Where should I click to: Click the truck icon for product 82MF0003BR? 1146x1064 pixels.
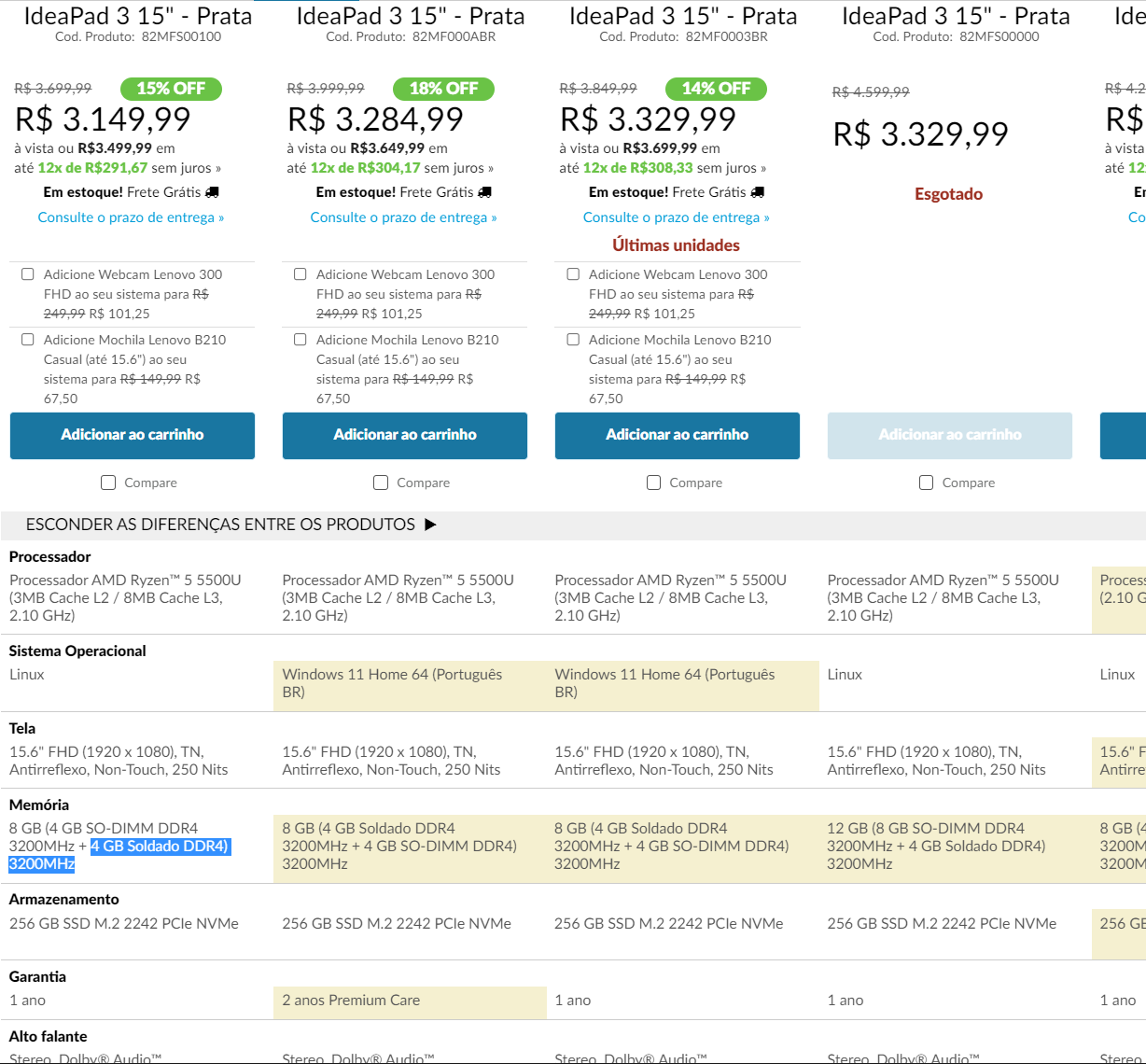[757, 192]
